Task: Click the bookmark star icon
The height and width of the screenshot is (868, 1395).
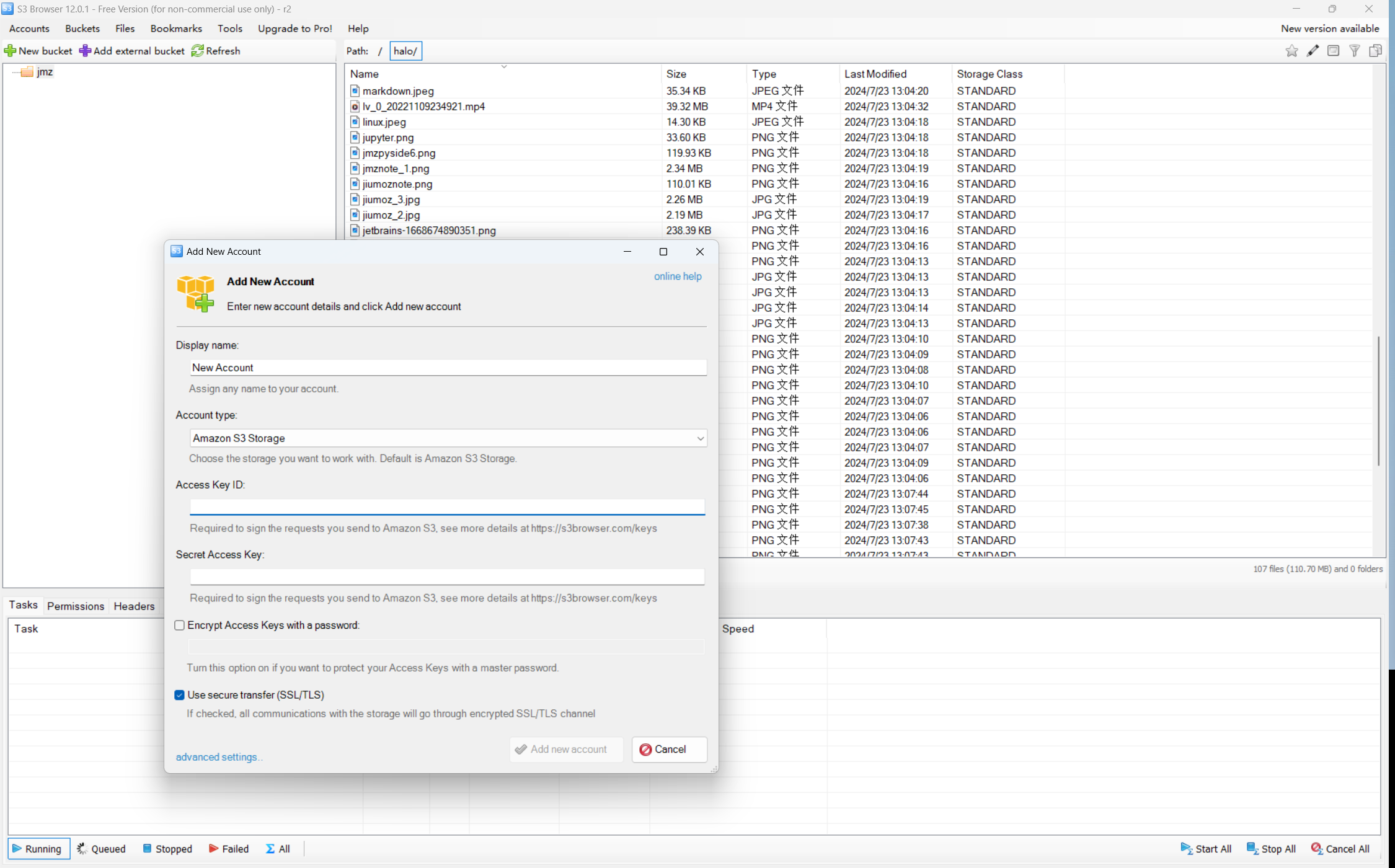Action: point(1291,51)
